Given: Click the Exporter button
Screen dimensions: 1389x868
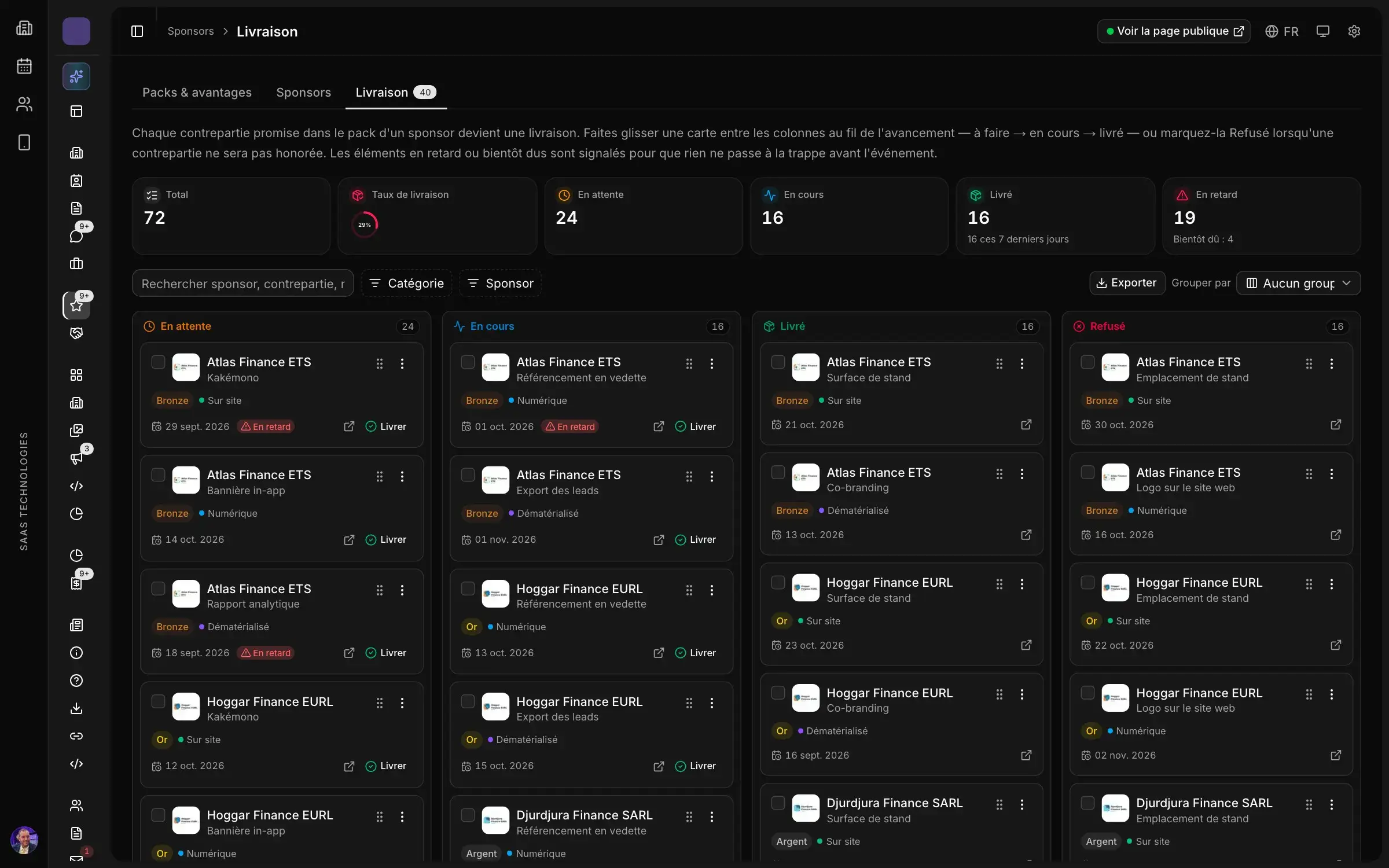Looking at the screenshot, I should pos(1126,283).
